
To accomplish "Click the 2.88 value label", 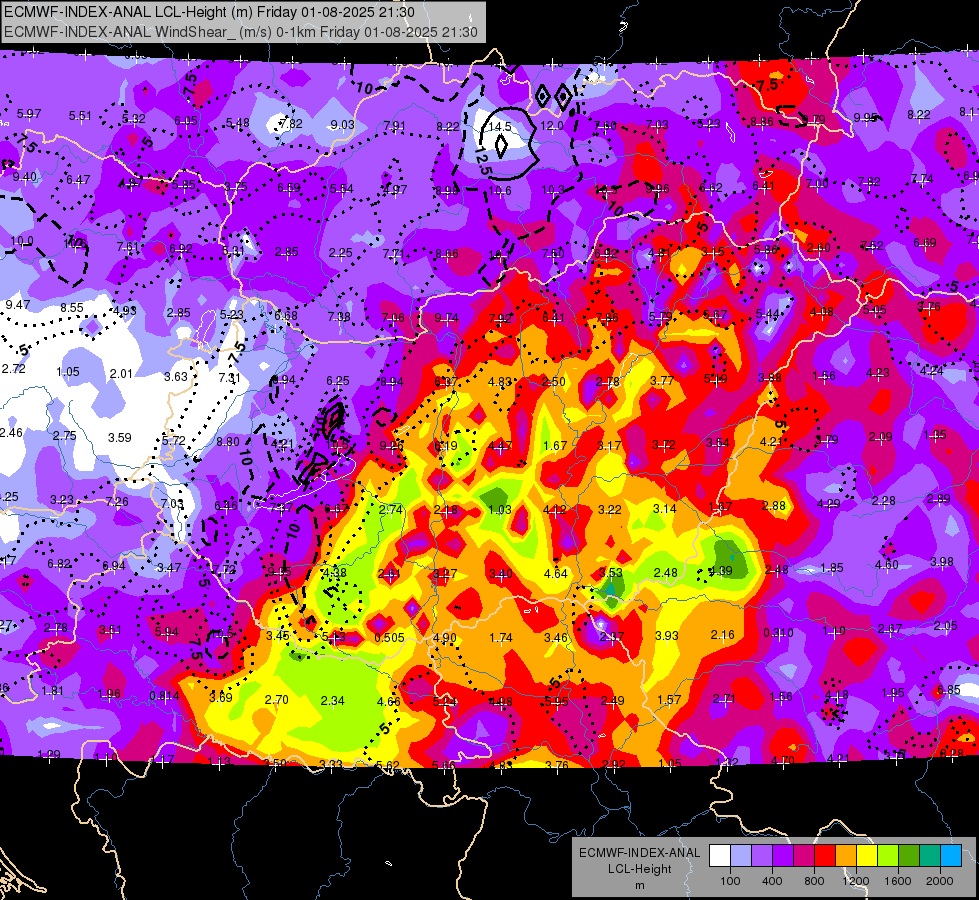I will pos(774,505).
